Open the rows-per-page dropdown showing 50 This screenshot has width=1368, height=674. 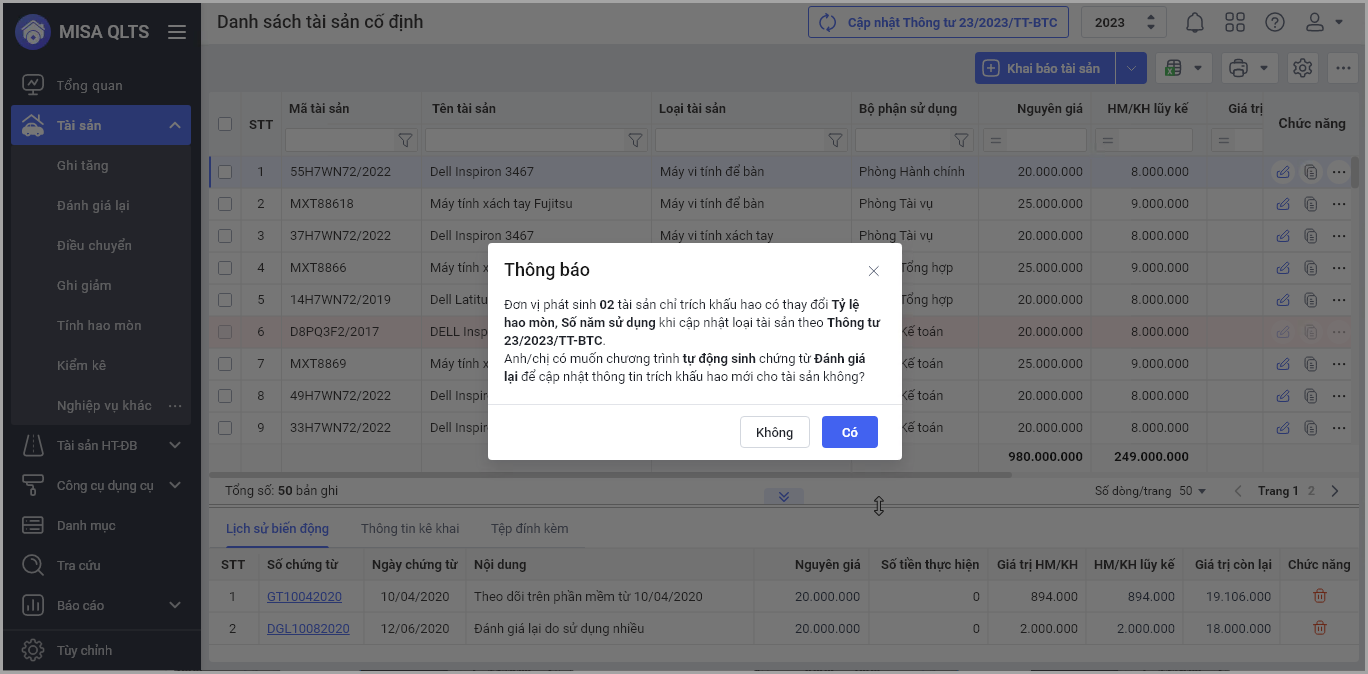1192,491
